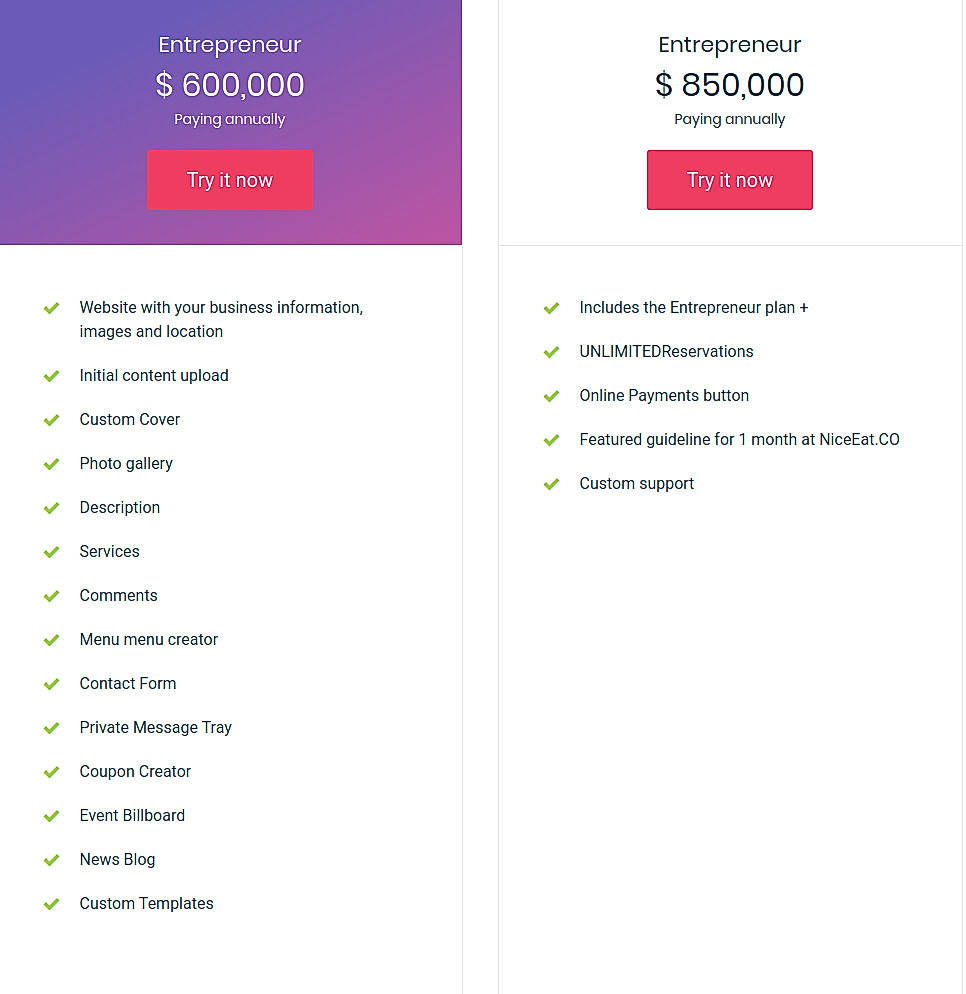Click the Includes the Entrepreneur plan + line
This screenshot has width=966, height=994.
(693, 308)
